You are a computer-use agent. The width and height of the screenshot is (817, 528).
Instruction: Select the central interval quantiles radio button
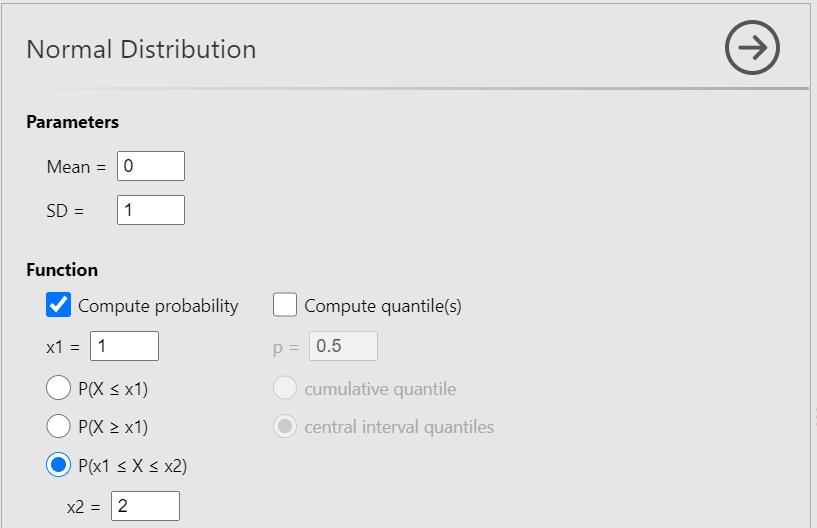coord(285,427)
